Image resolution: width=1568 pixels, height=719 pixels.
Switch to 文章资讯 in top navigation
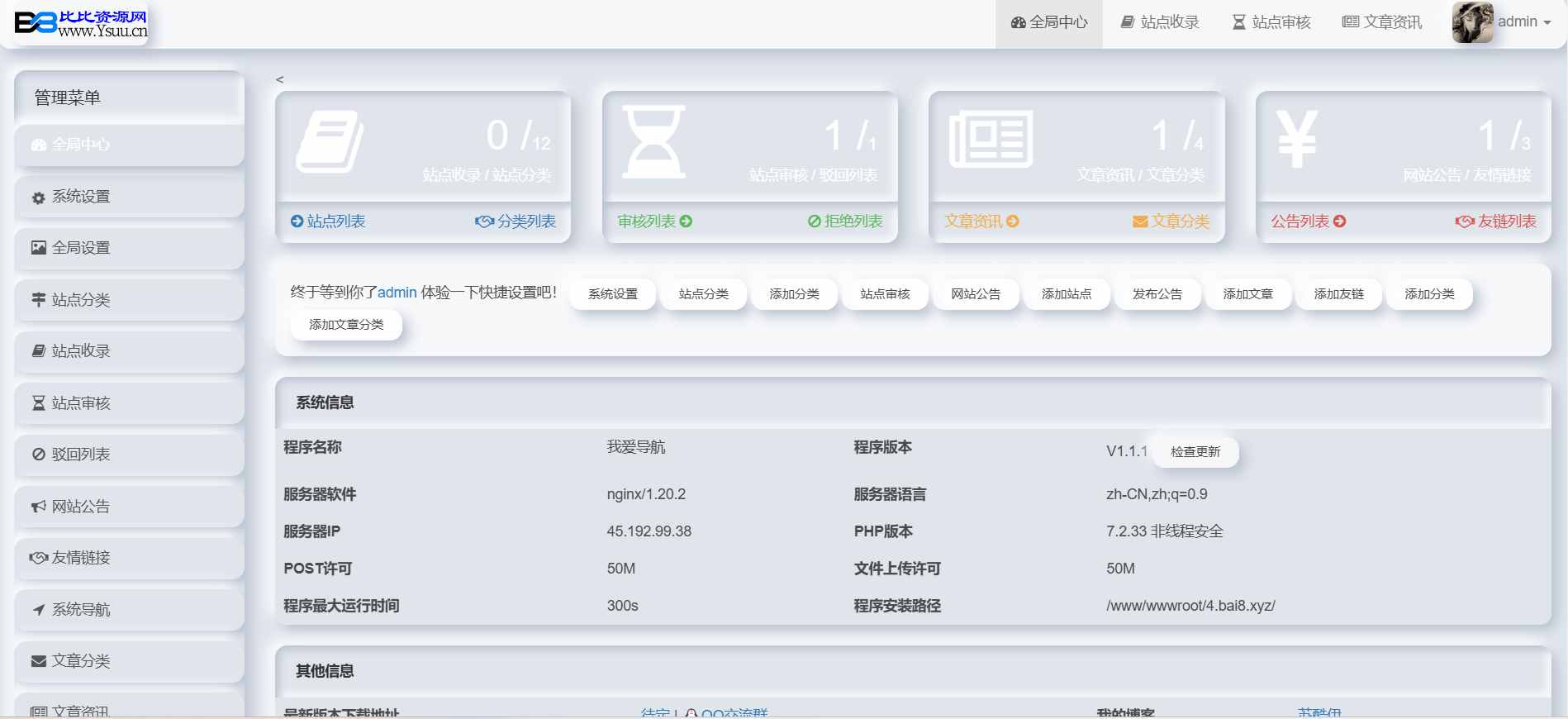1381,22
